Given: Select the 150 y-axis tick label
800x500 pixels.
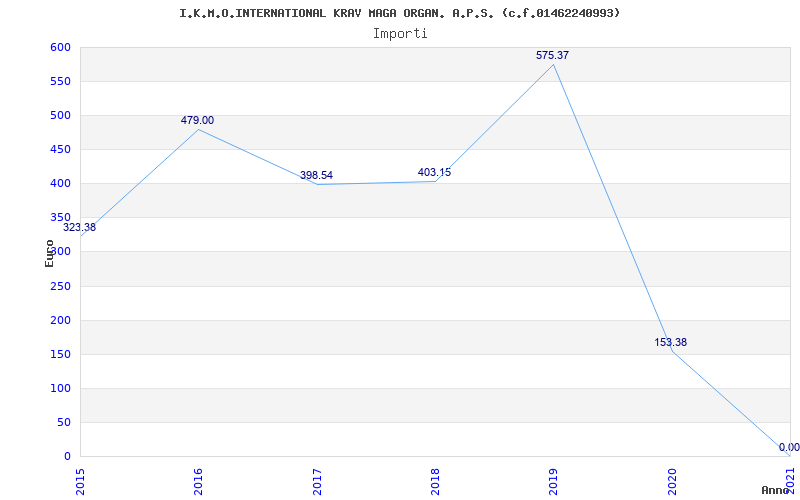Looking at the screenshot, I should pos(60,355).
